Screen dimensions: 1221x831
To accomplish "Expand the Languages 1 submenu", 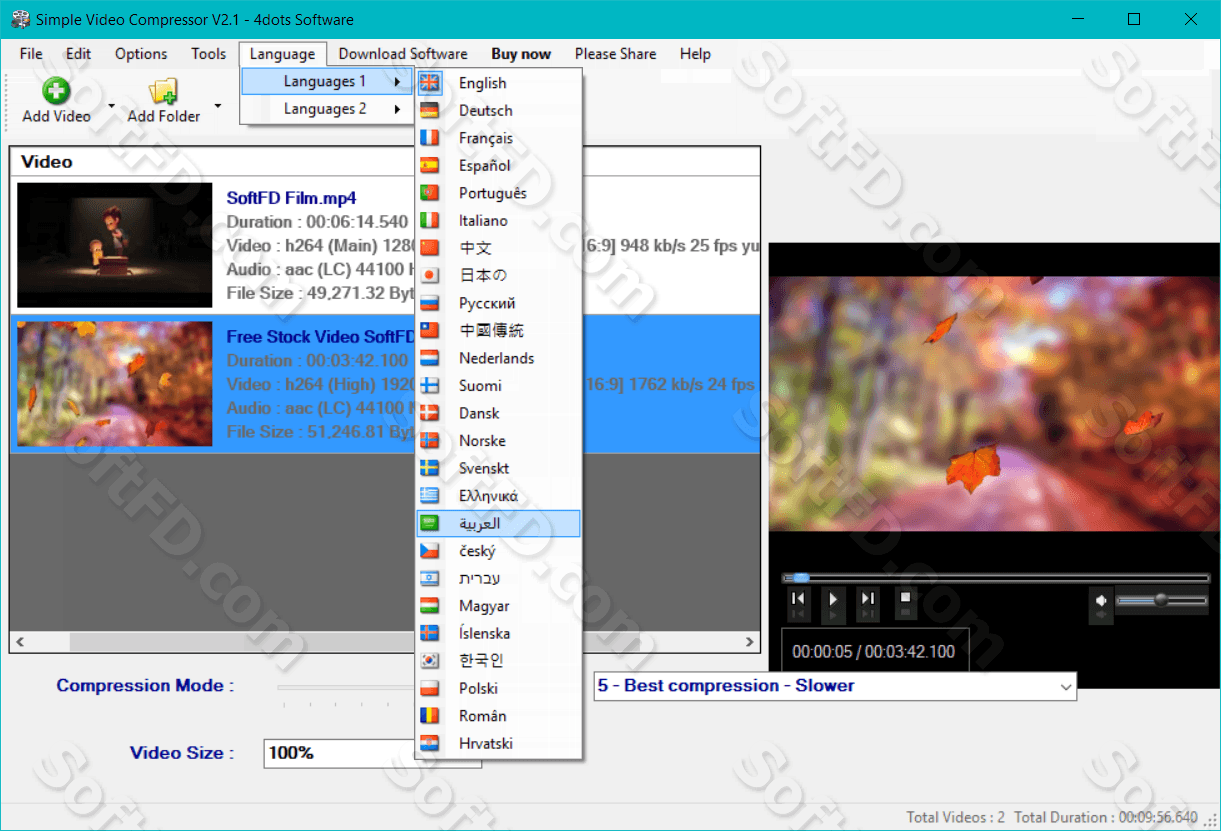I will [x=327, y=82].
